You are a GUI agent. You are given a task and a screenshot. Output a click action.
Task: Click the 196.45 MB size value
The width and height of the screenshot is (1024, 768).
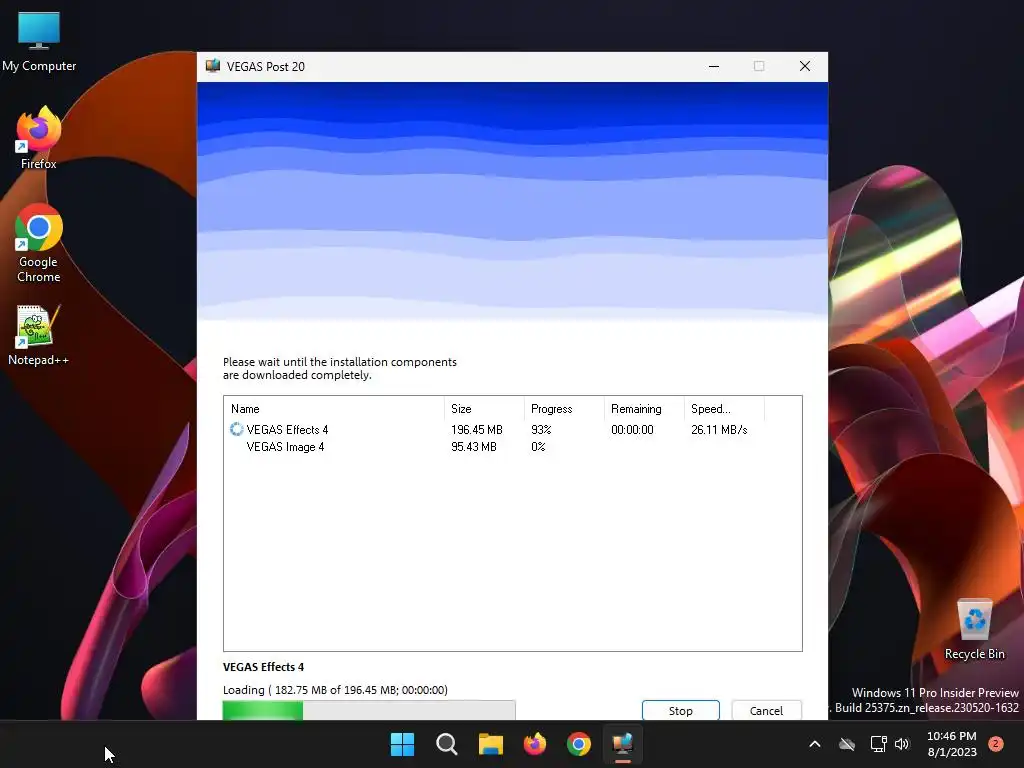click(x=477, y=430)
